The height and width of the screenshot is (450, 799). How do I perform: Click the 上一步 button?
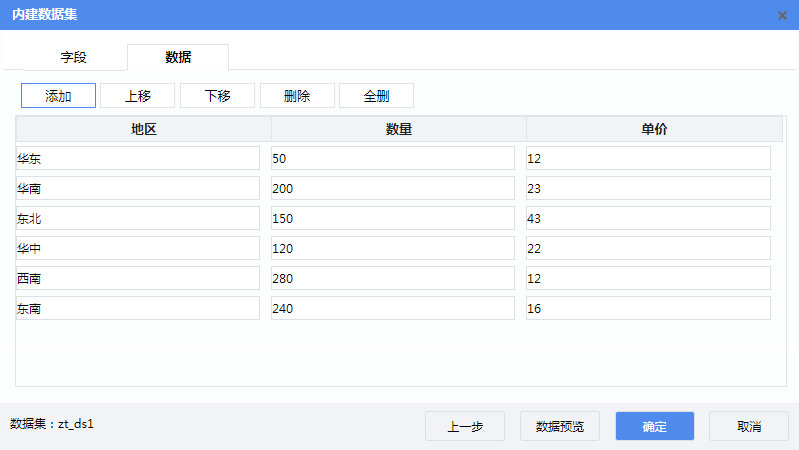tap(464, 426)
